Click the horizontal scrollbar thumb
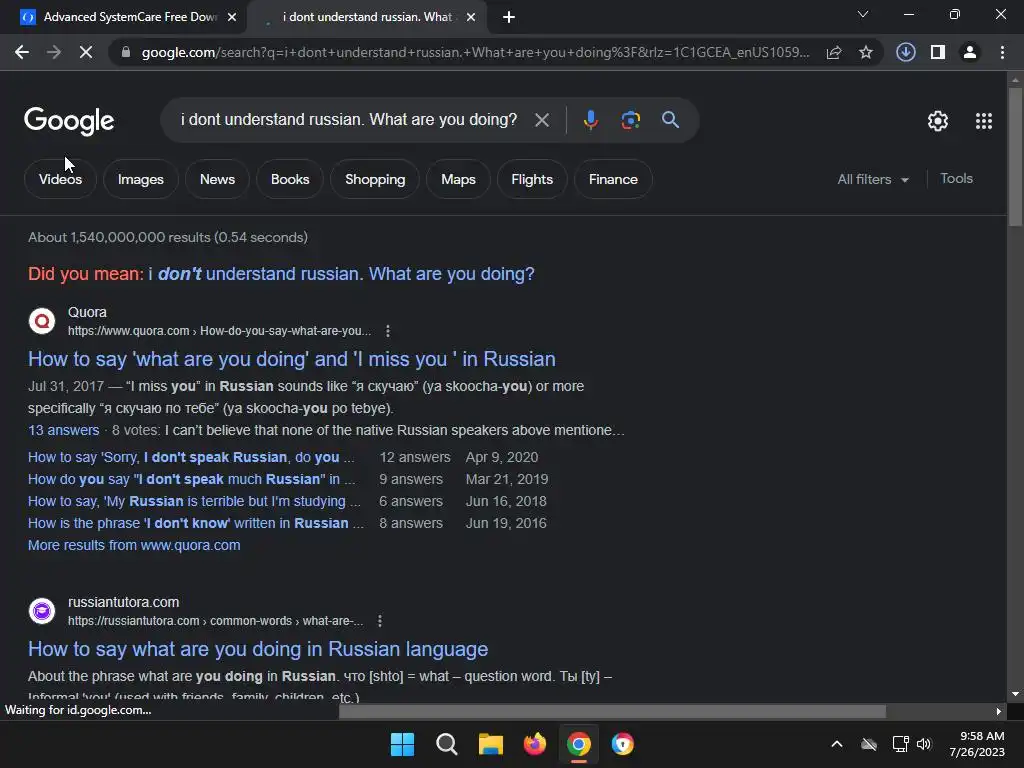1024x768 pixels. click(x=612, y=711)
